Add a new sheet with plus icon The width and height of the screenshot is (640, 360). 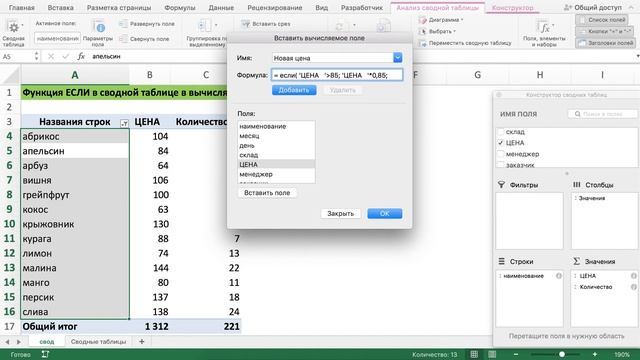[x=142, y=342]
